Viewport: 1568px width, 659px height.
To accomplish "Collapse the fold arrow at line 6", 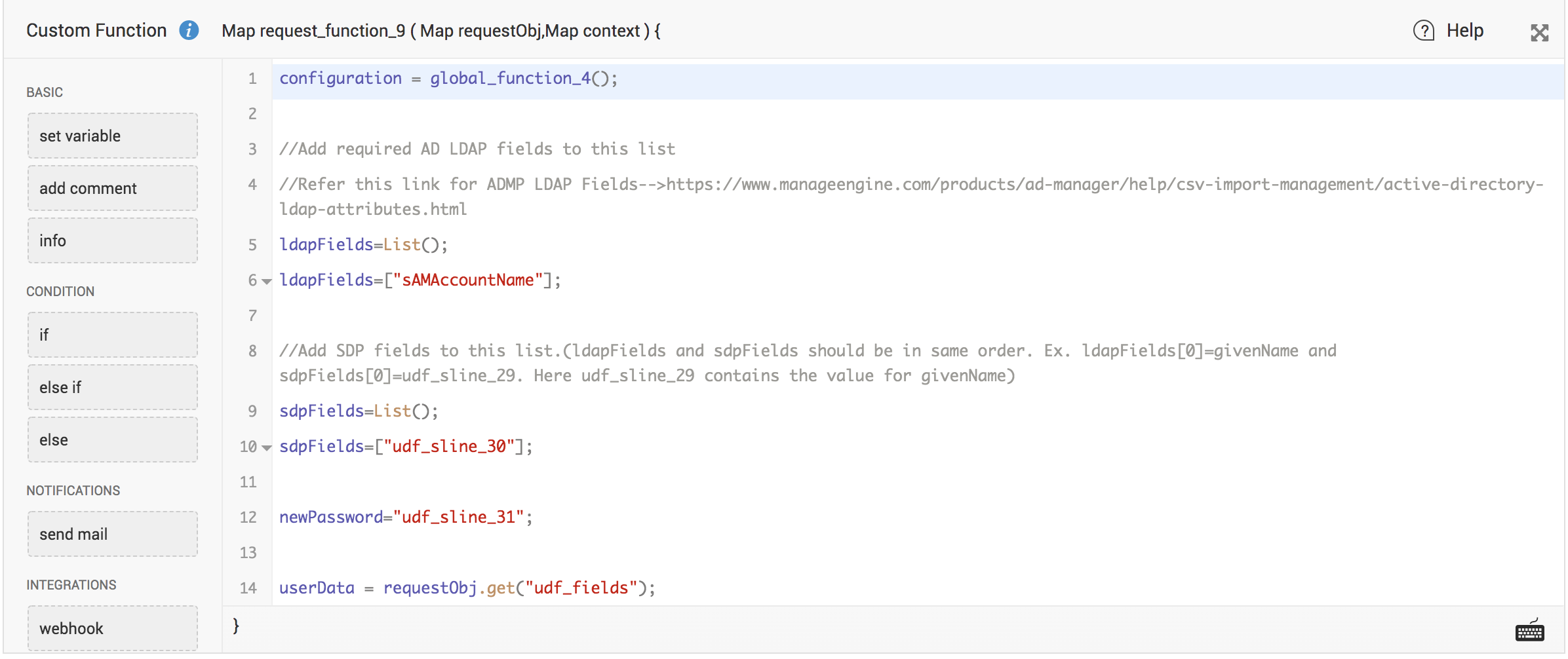I will pyautogui.click(x=267, y=282).
